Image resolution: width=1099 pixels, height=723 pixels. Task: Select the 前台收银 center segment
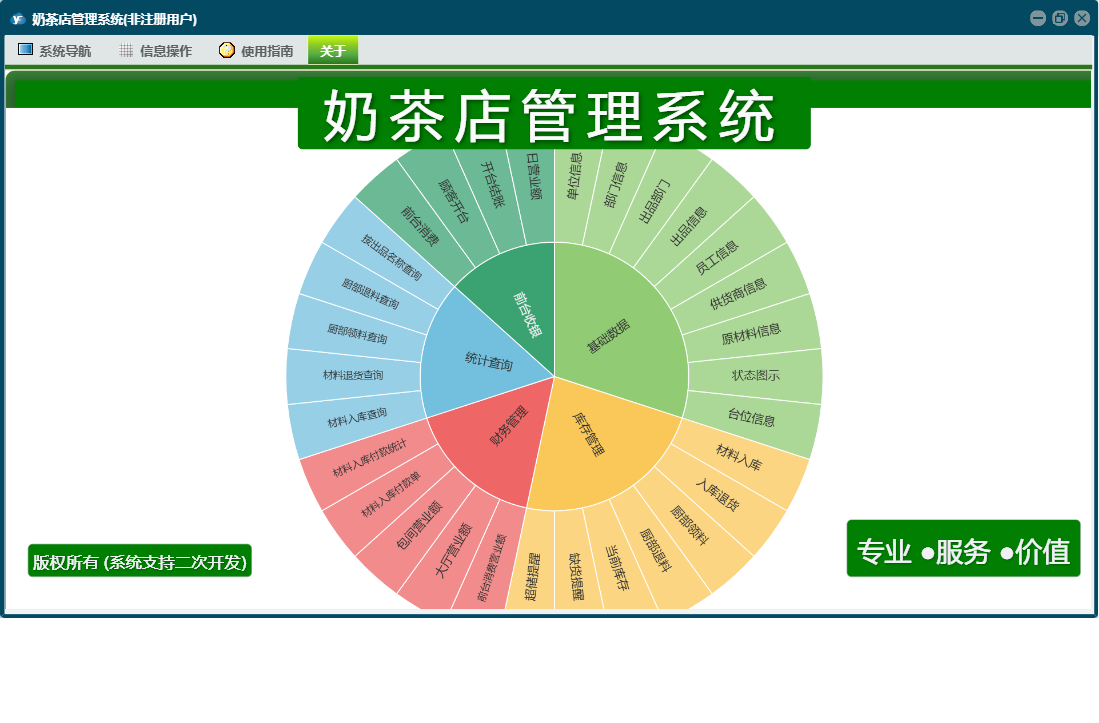coord(527,314)
